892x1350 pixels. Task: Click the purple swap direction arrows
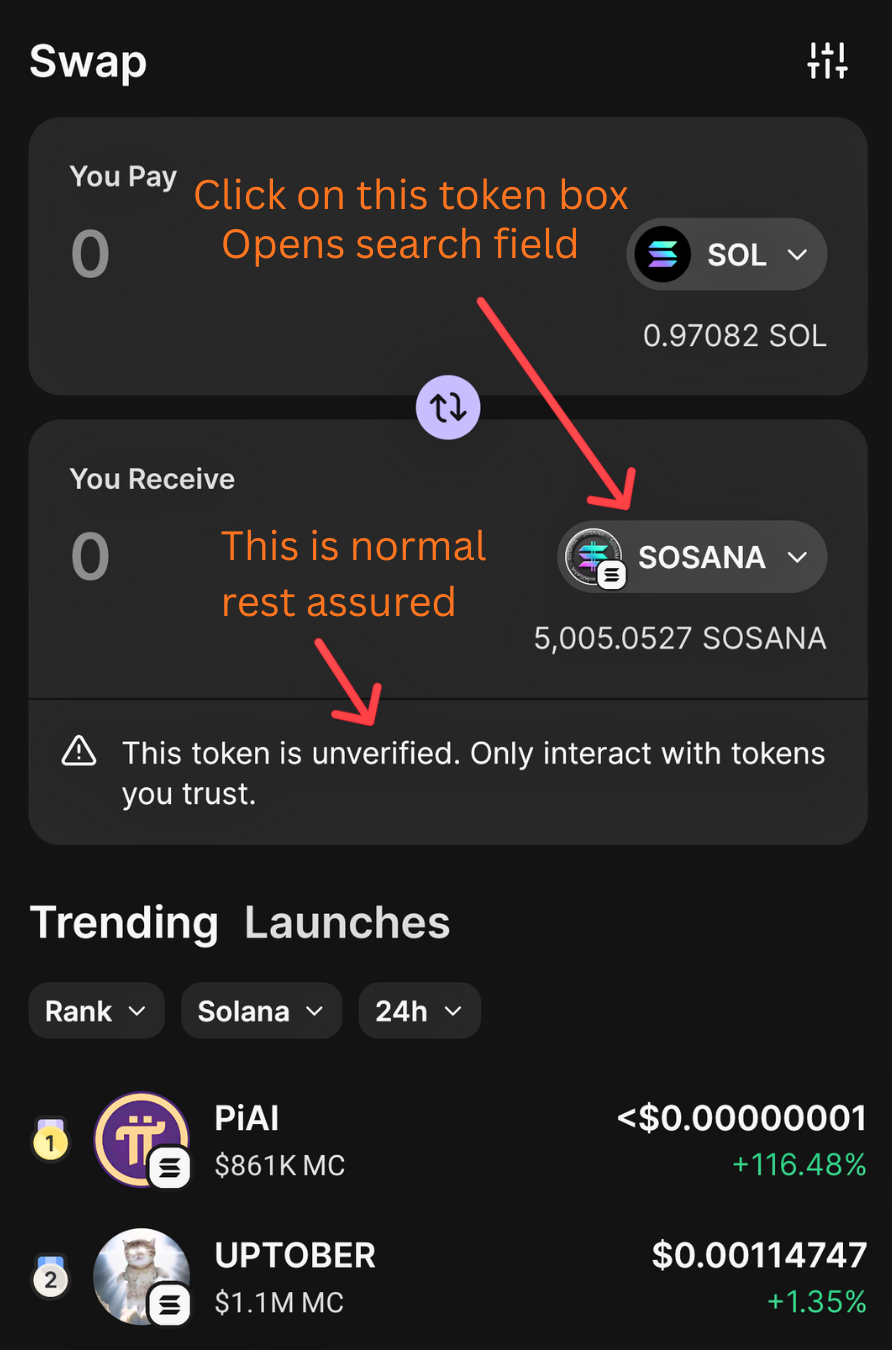447,407
